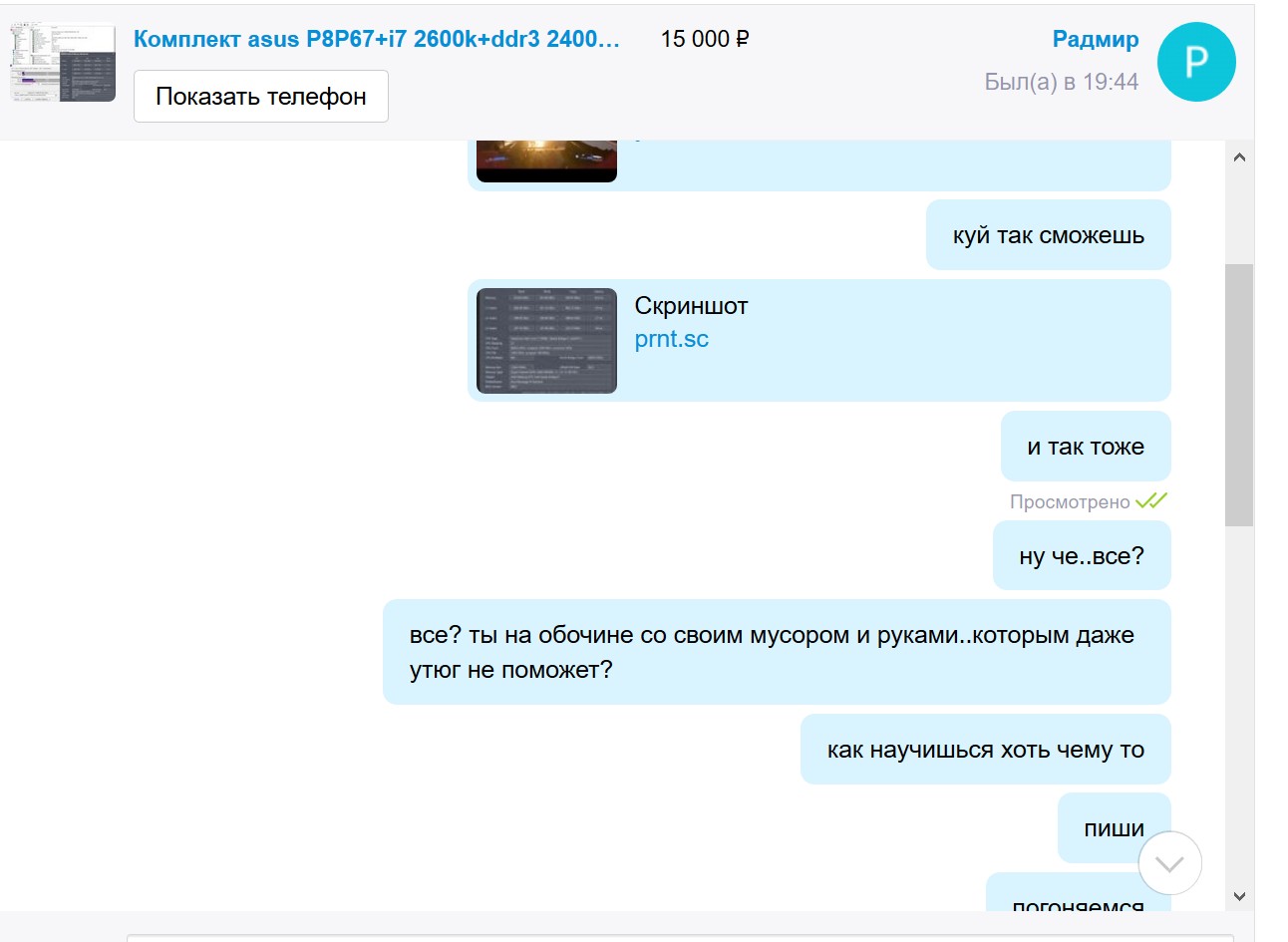Click the green double-check read receipt icon
This screenshot has width=1288, height=942.
coord(1150,501)
